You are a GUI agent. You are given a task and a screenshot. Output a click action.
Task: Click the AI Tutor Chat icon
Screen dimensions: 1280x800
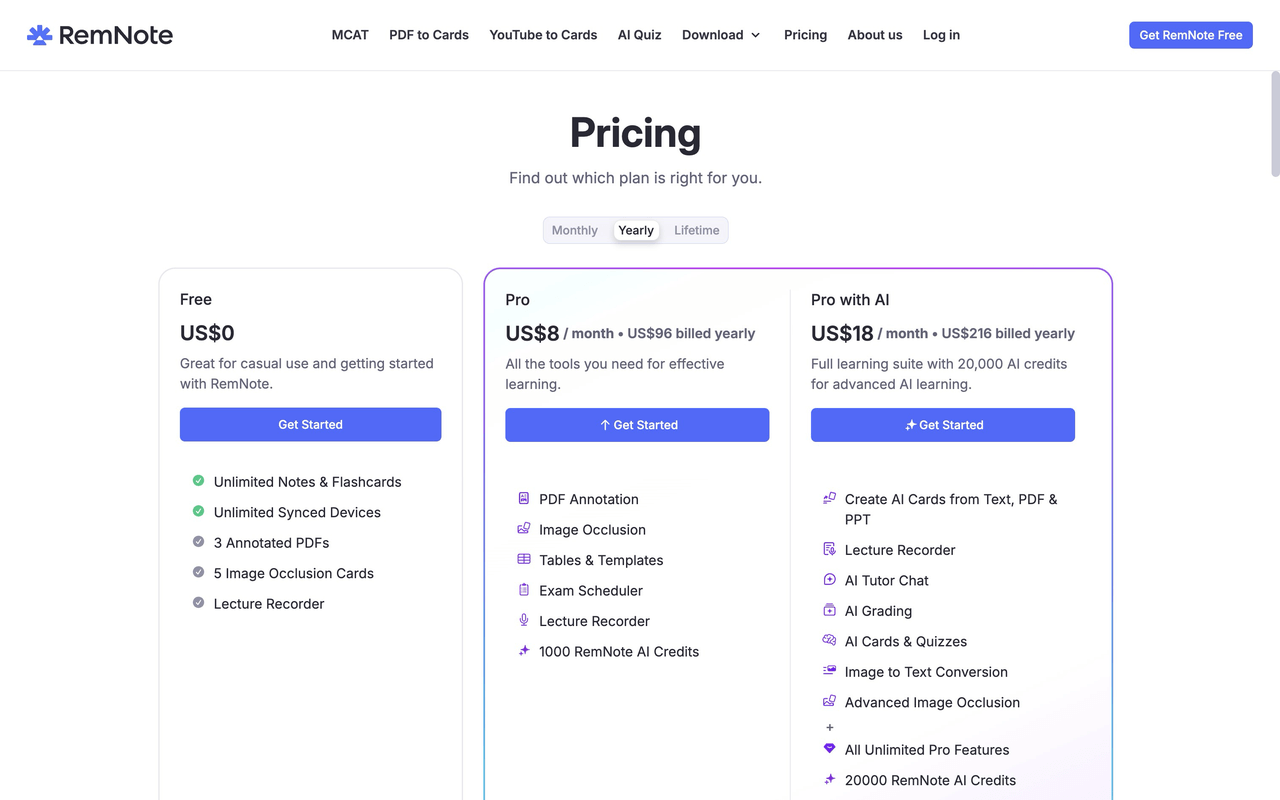tap(829, 579)
